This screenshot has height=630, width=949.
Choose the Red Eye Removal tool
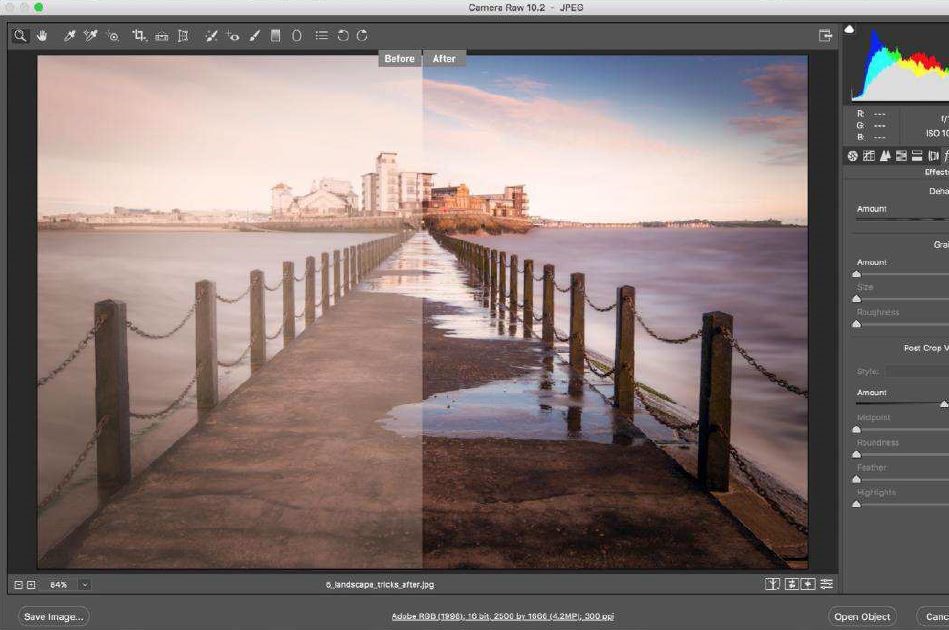pyautogui.click(x=232, y=36)
